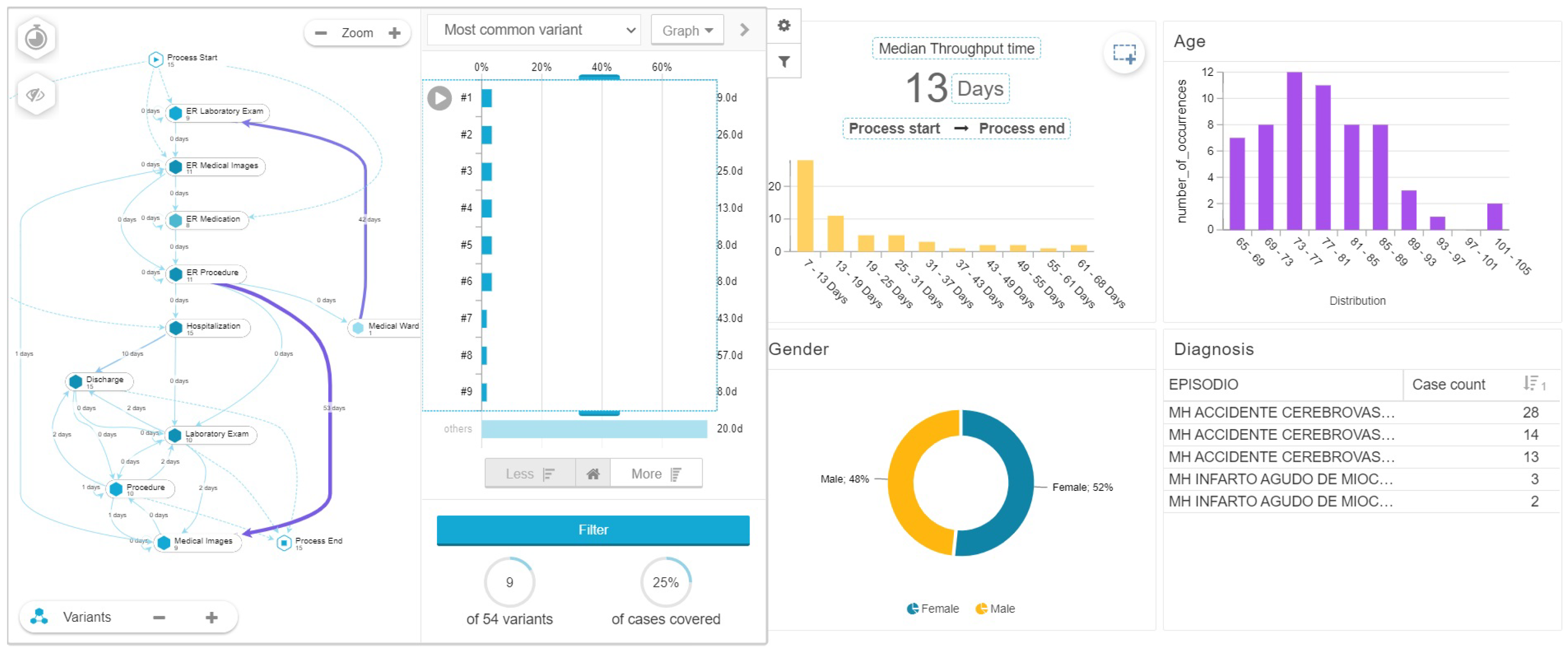Click the More variants button
1568x655 pixels.
[x=656, y=474]
